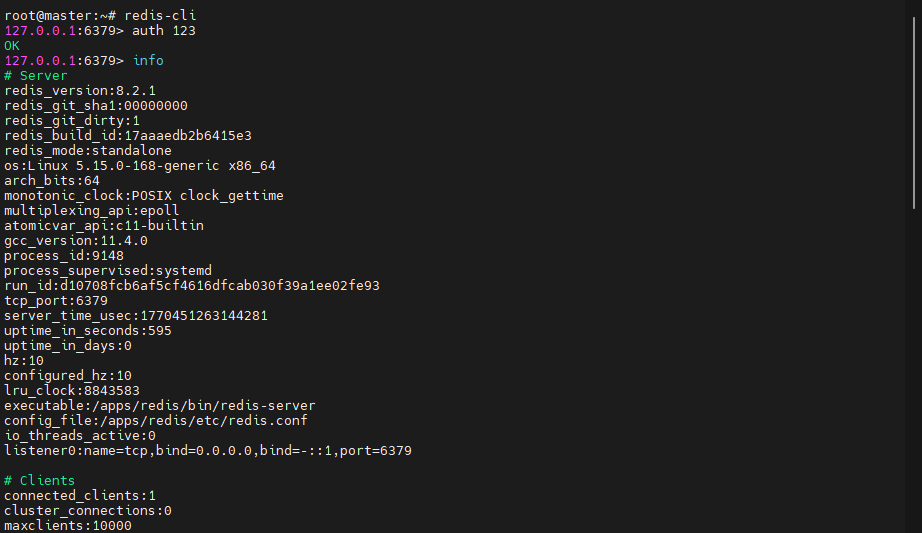
Task: Click the green OK response
Action: click(x=12, y=45)
